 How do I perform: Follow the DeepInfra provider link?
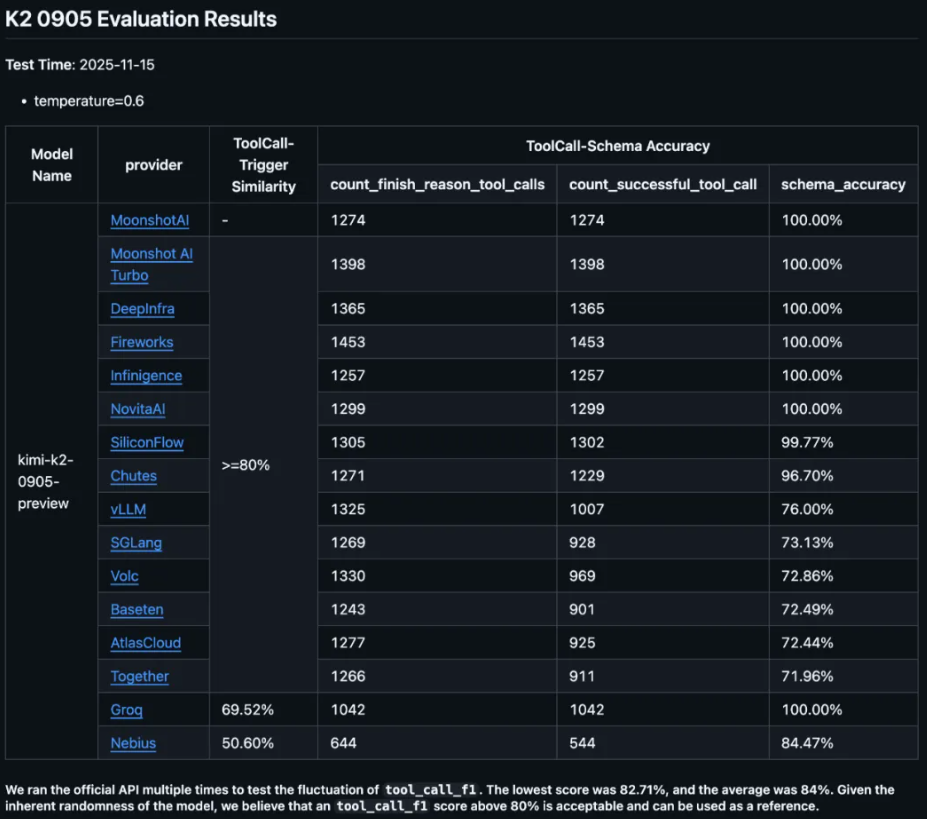142,309
